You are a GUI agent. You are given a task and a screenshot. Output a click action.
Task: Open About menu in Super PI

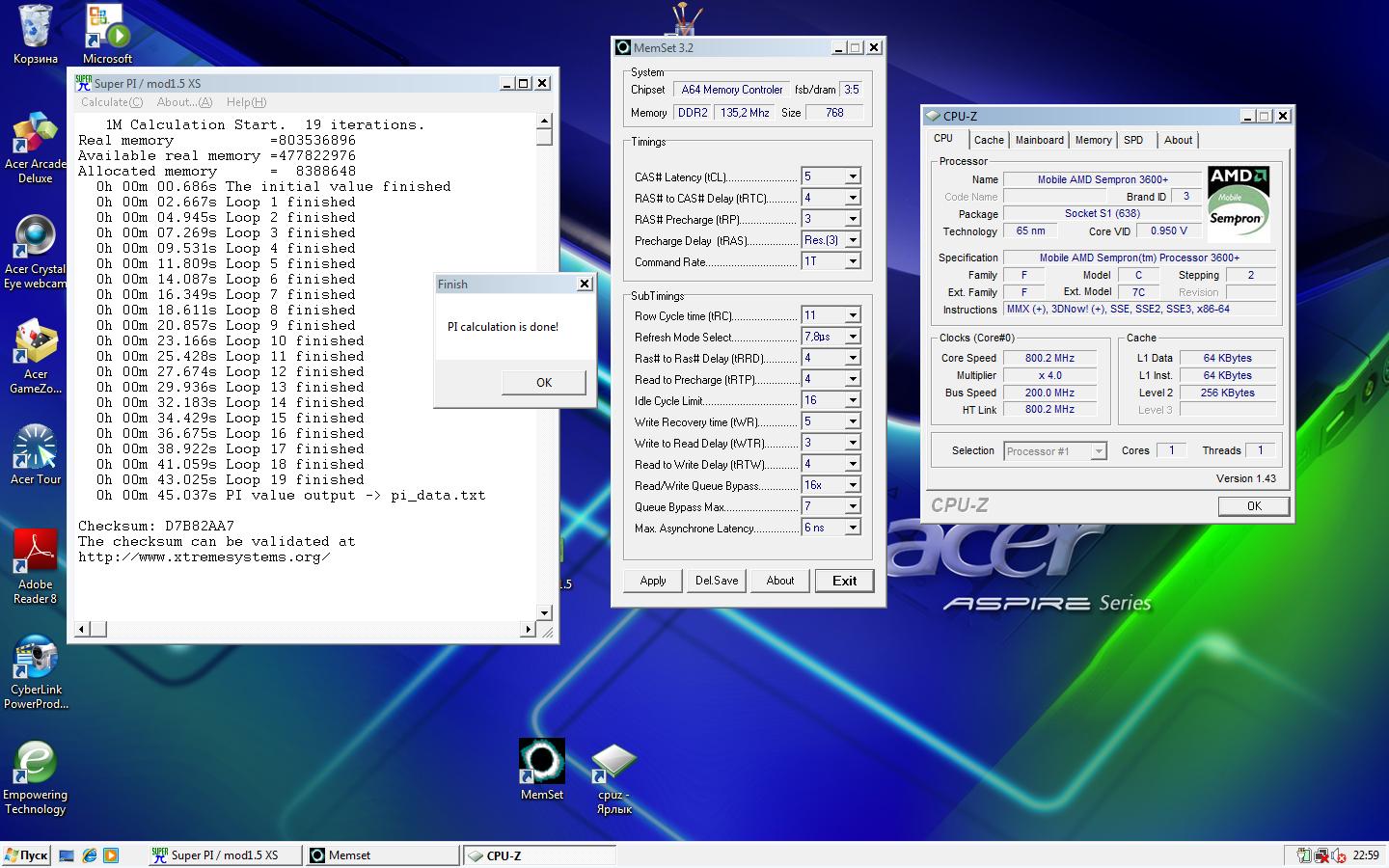[184, 102]
